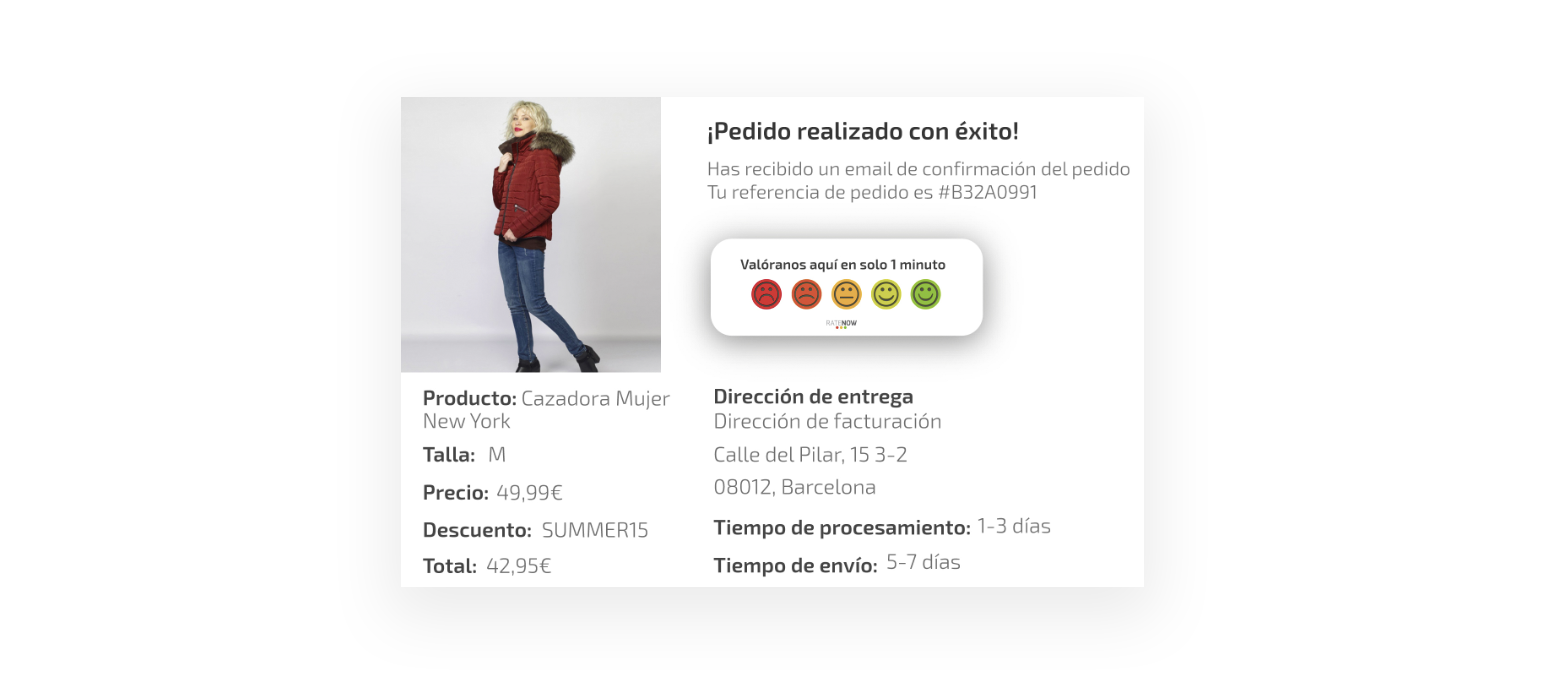The image size is (1546, 684).
Task: Select the 'Calle del Pilar, 15 3-2' address line
Action: [x=810, y=455]
